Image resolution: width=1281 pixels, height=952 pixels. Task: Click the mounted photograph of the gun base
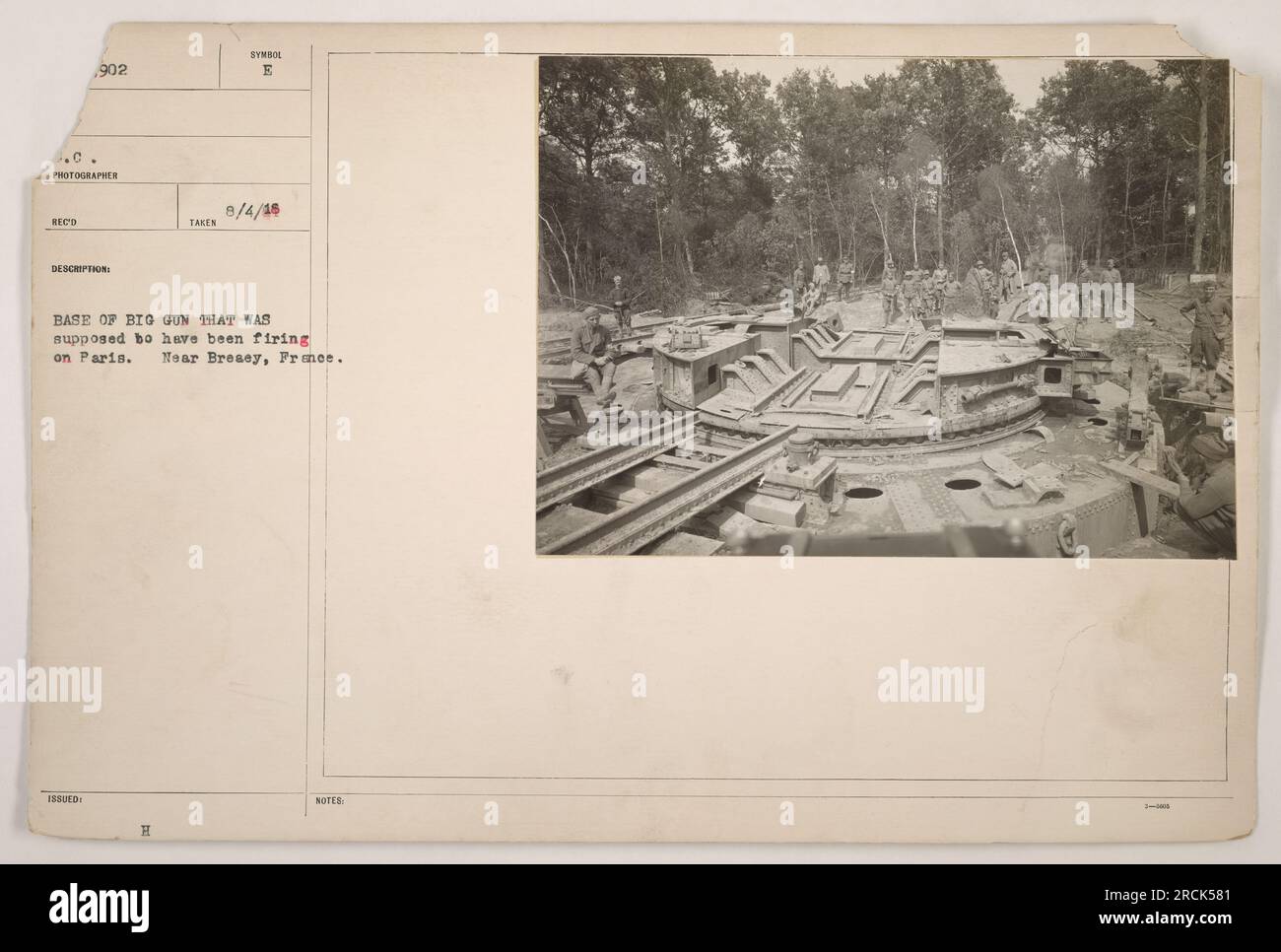[x=884, y=306]
